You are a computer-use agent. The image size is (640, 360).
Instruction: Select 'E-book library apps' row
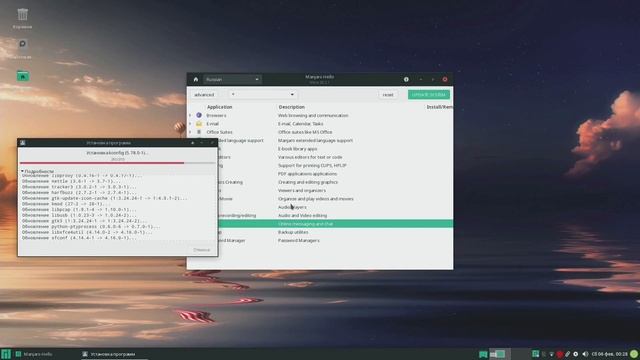tap(298, 149)
